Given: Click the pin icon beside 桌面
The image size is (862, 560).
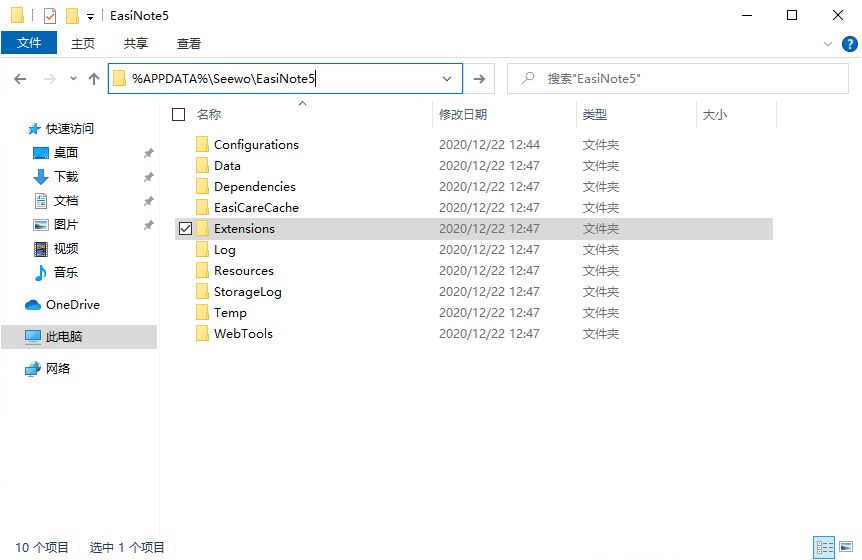Looking at the screenshot, I should [x=148, y=153].
